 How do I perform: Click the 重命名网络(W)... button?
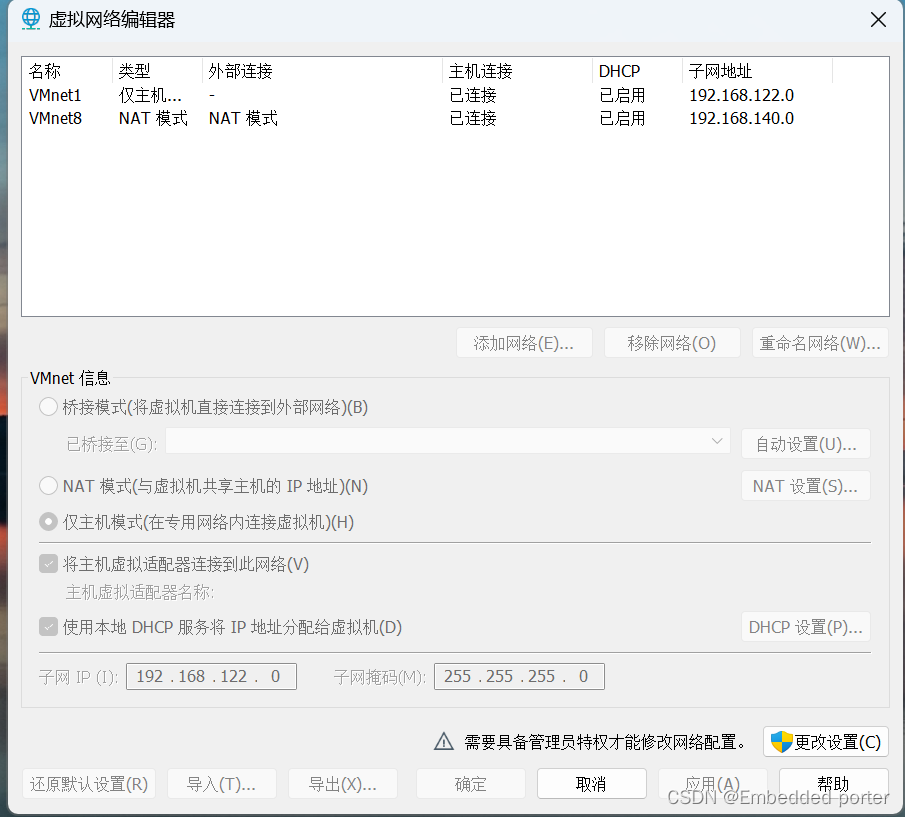[820, 343]
